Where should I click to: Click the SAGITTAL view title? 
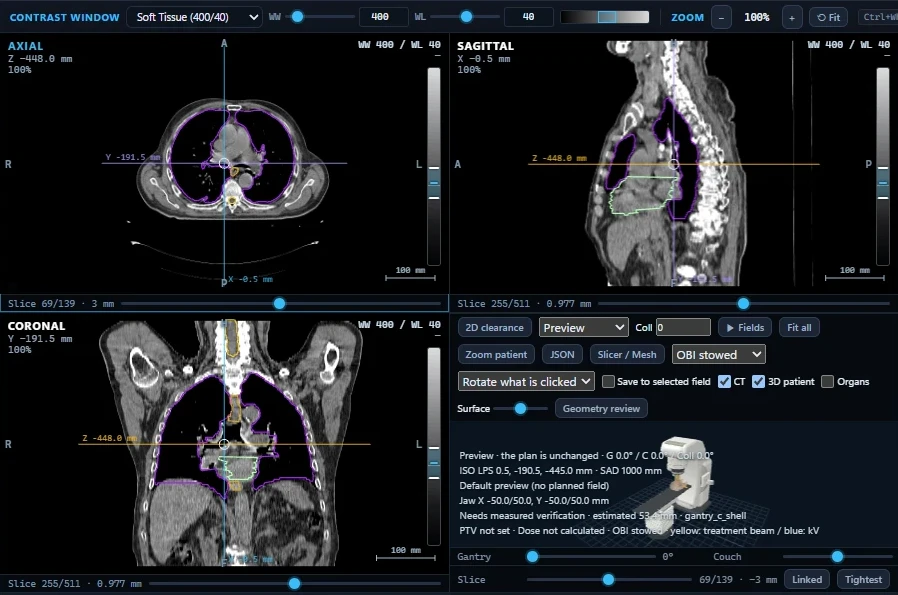tap(485, 46)
